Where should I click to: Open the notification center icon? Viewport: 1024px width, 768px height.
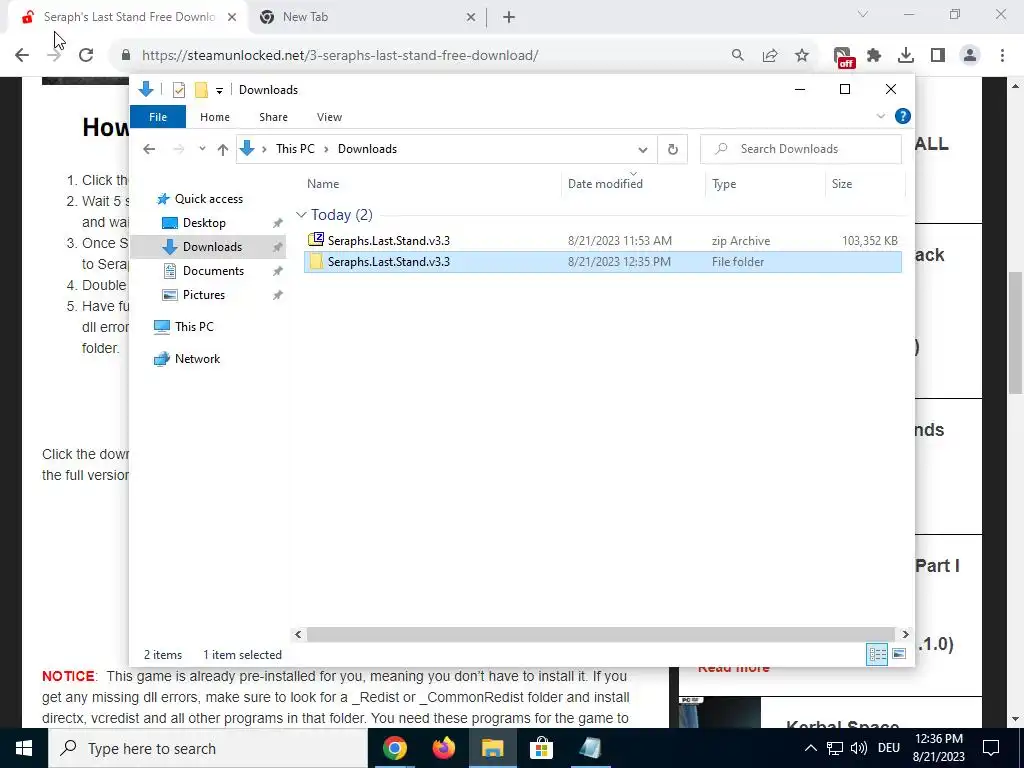tap(991, 748)
